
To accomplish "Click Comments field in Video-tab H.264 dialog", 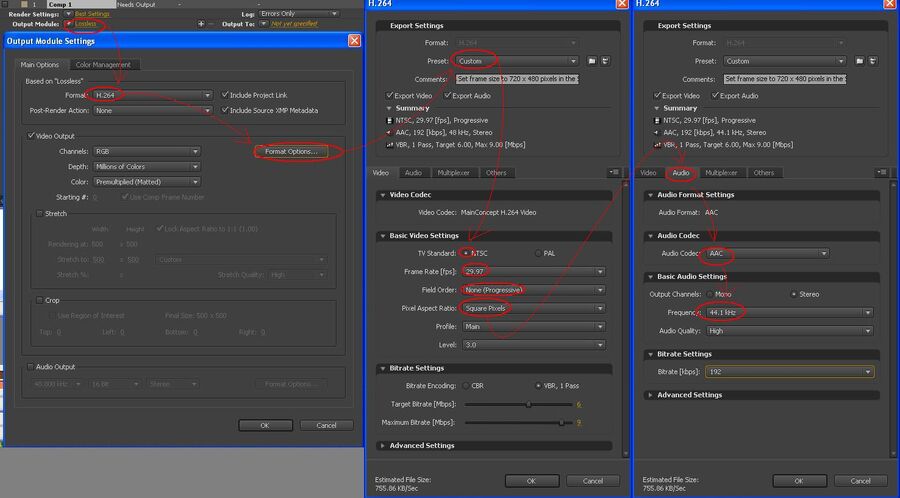I will point(517,79).
